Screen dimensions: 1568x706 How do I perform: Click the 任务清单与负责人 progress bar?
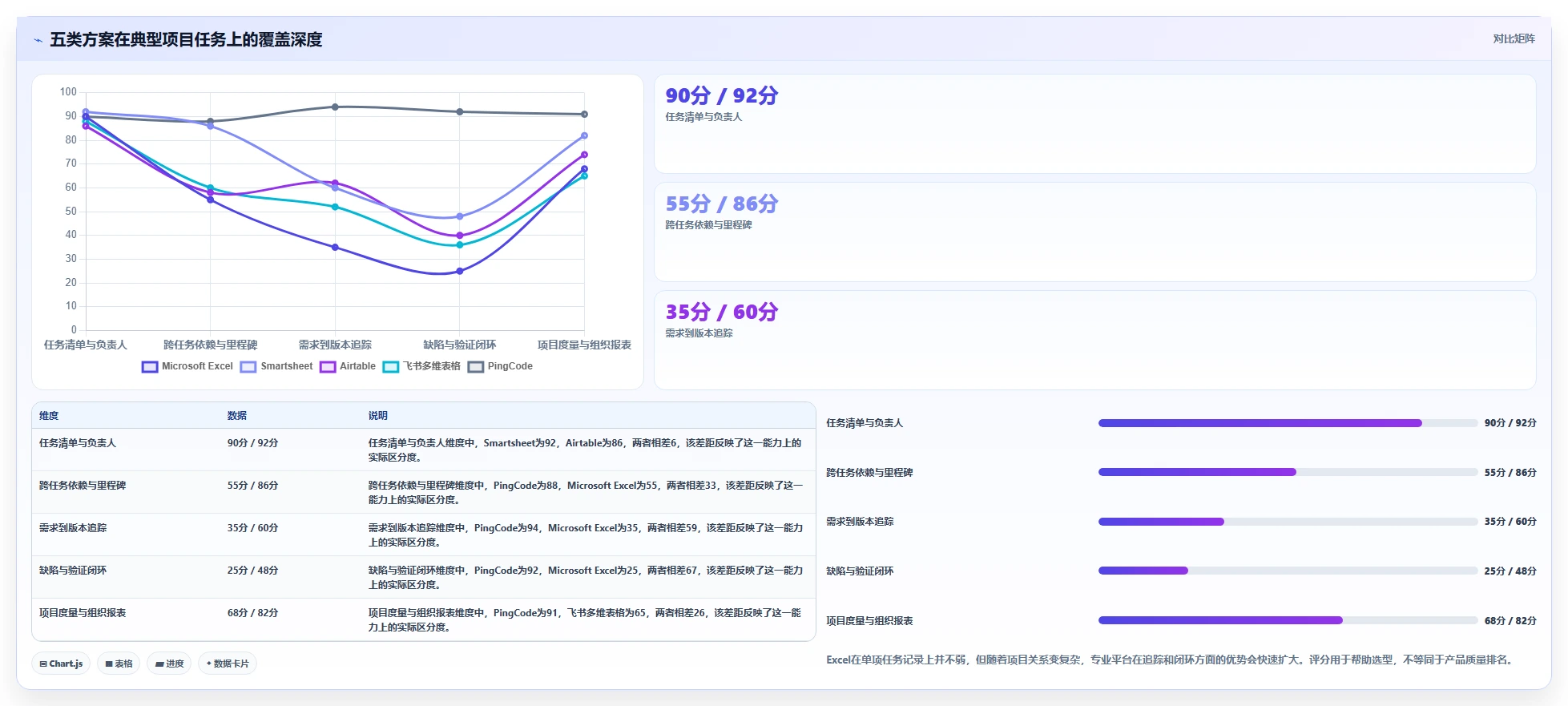point(1288,423)
